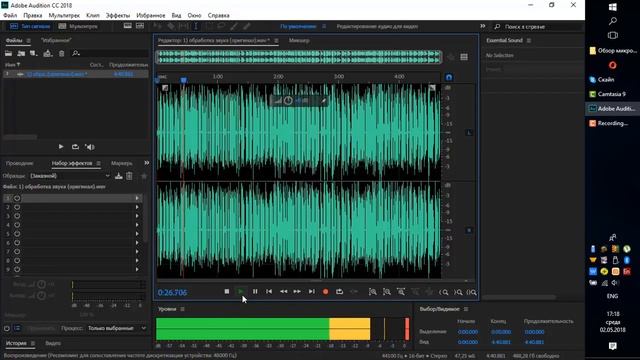Click Import File icon in Files panel
Screen dimensions: 640x360
(x=21, y=53)
